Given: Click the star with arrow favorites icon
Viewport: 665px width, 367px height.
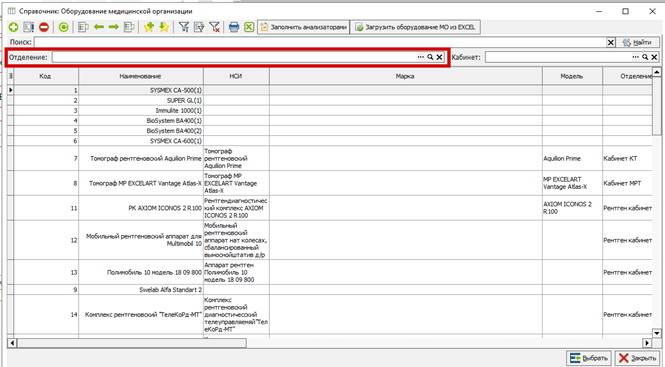Looking at the screenshot, I should pyautogui.click(x=164, y=28).
